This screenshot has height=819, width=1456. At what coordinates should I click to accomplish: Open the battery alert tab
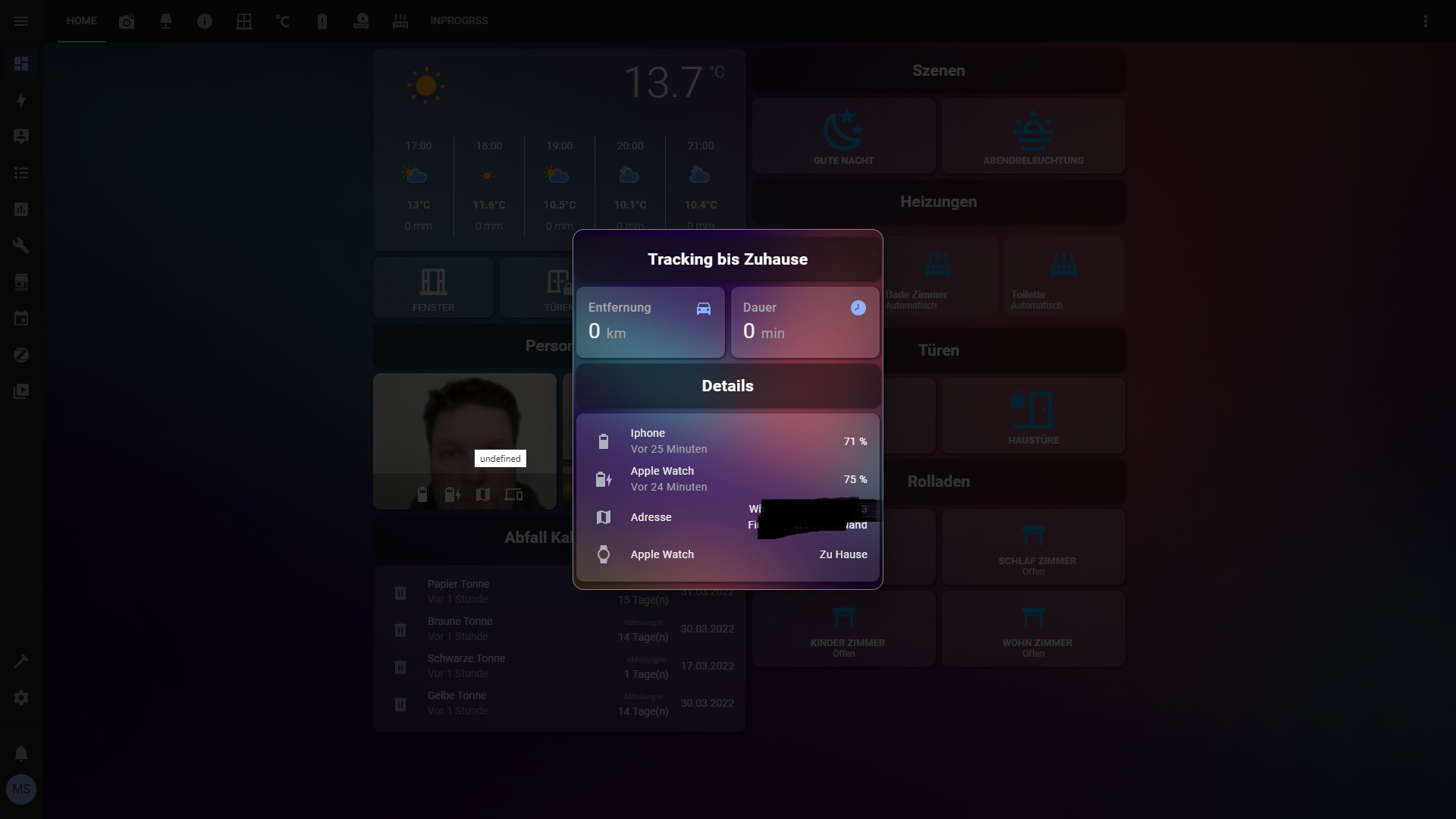(x=322, y=21)
